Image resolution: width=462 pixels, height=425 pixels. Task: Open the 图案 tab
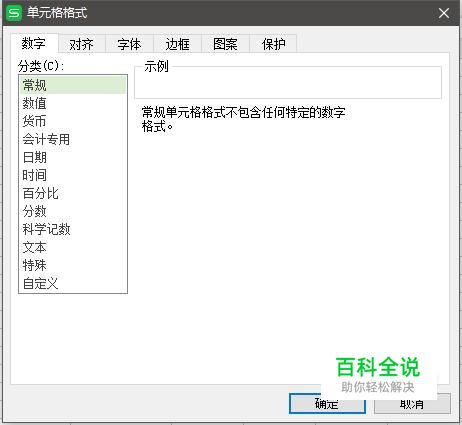pyautogui.click(x=225, y=44)
